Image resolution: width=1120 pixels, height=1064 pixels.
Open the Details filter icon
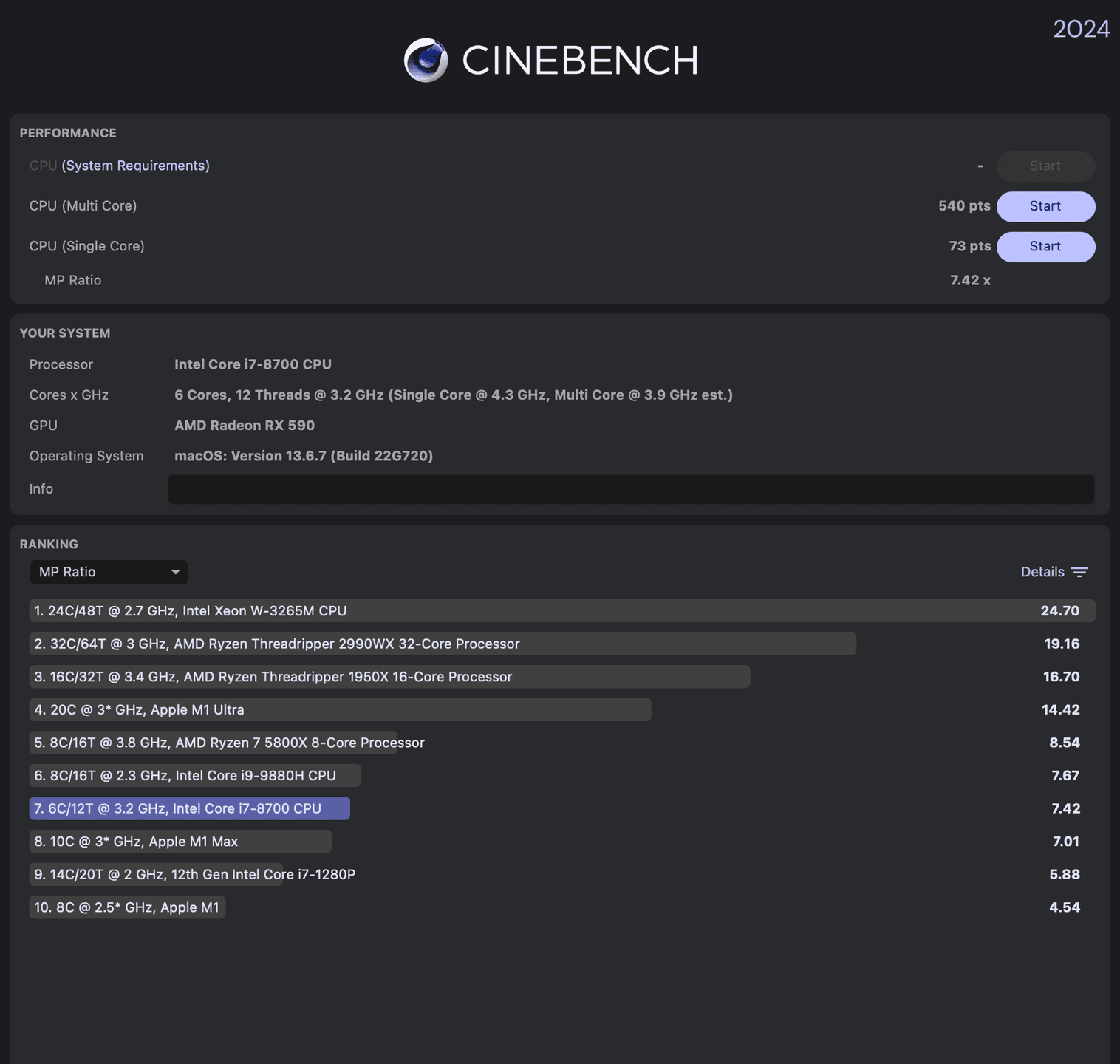tap(1079, 572)
